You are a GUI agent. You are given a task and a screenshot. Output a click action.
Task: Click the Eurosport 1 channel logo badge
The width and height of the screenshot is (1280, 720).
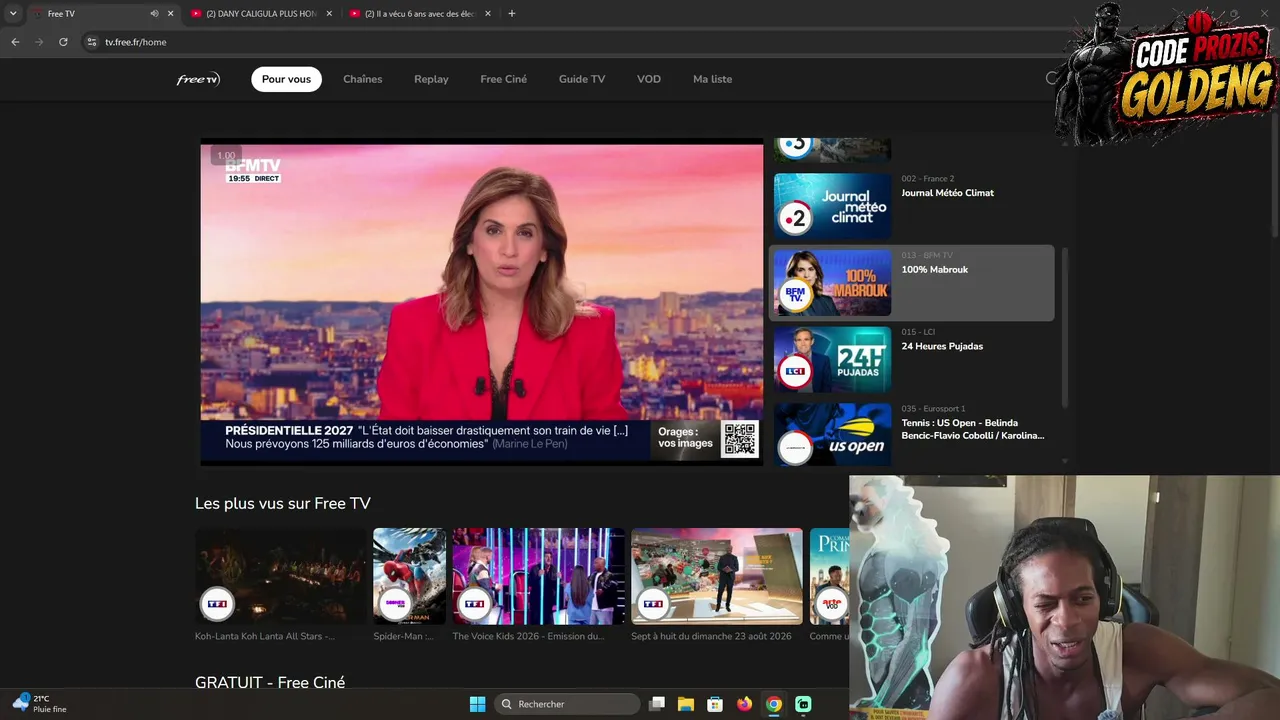tap(796, 448)
